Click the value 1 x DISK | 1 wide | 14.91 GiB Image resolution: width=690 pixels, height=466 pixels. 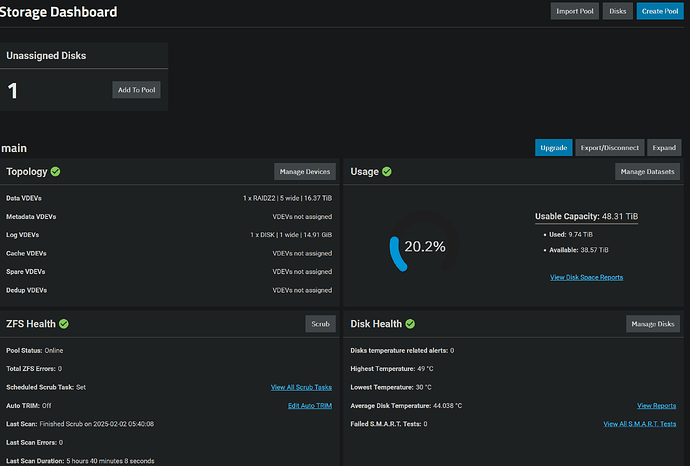point(291,235)
